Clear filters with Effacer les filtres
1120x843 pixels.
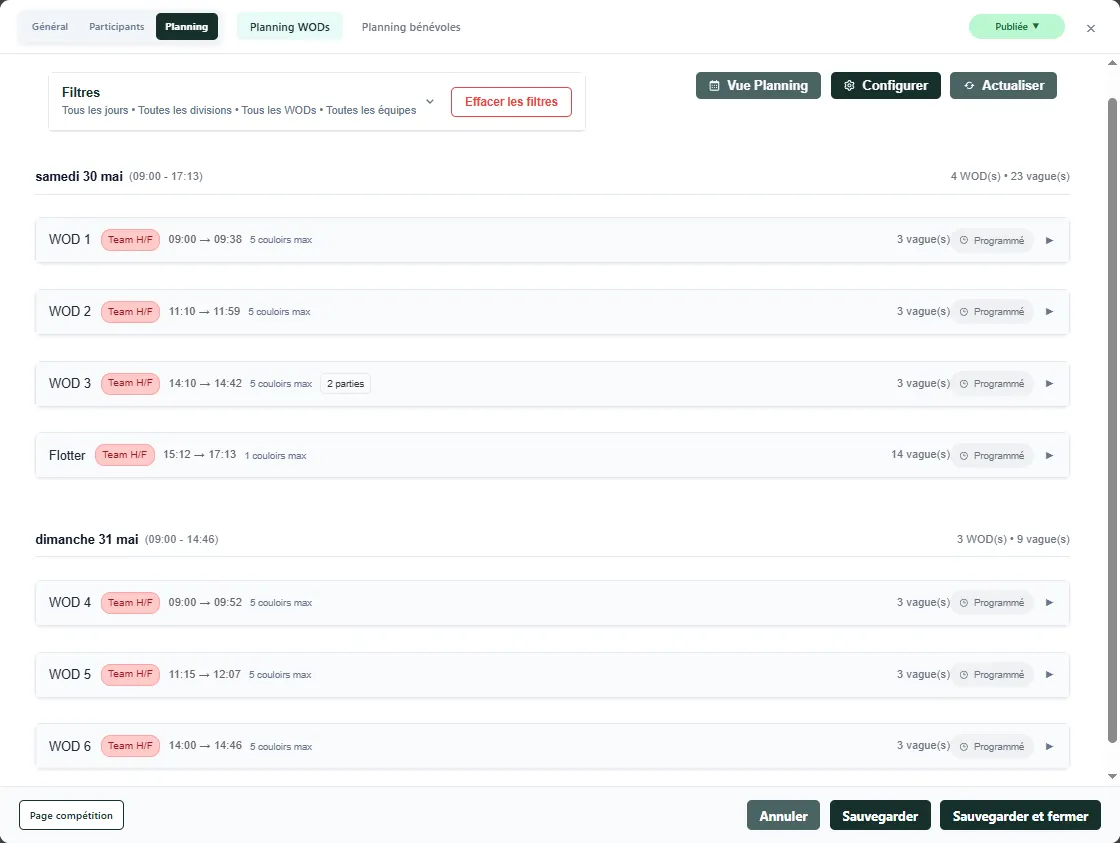(511, 101)
